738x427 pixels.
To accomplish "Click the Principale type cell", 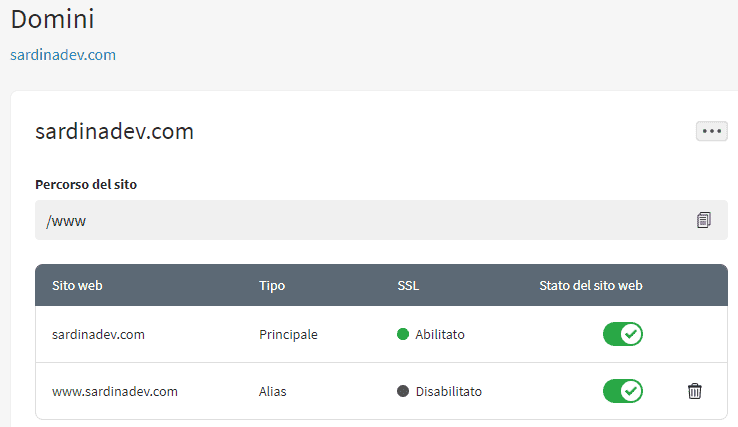I will click(288, 334).
